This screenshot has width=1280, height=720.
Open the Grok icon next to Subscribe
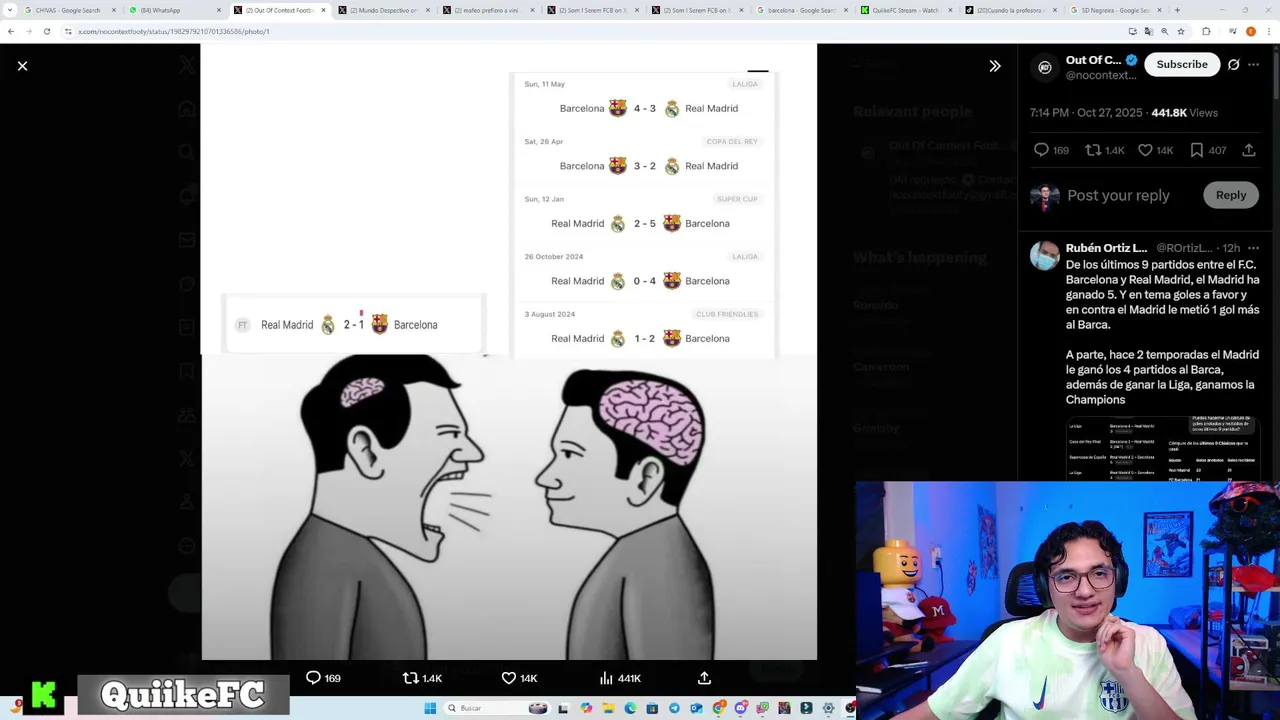click(1234, 64)
